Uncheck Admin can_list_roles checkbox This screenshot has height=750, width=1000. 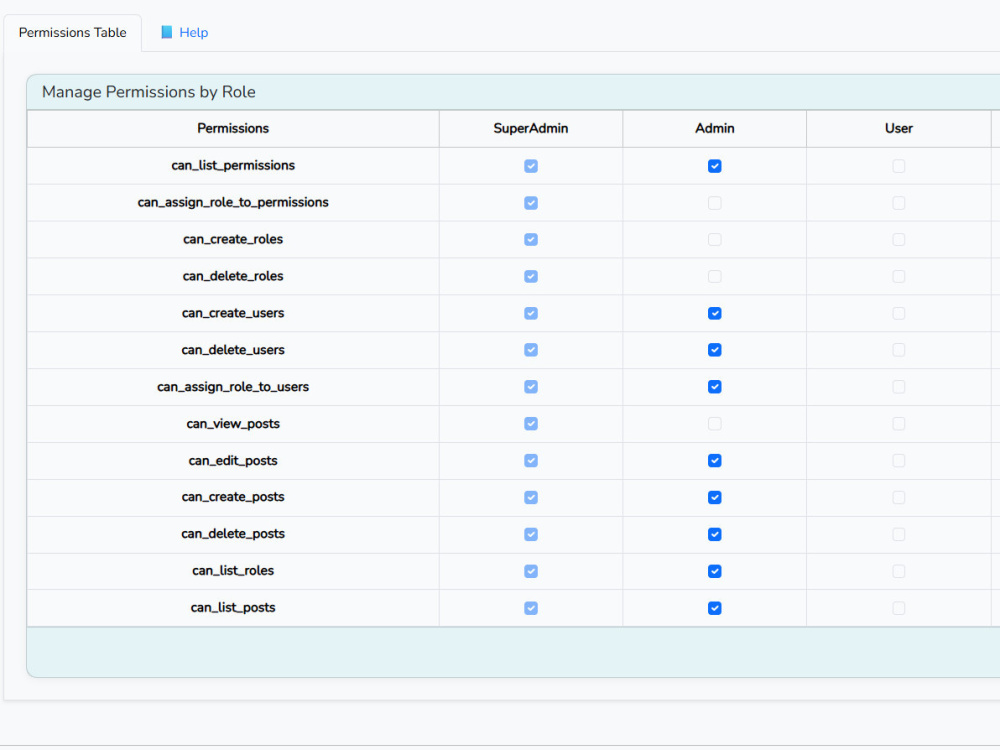(x=714, y=571)
